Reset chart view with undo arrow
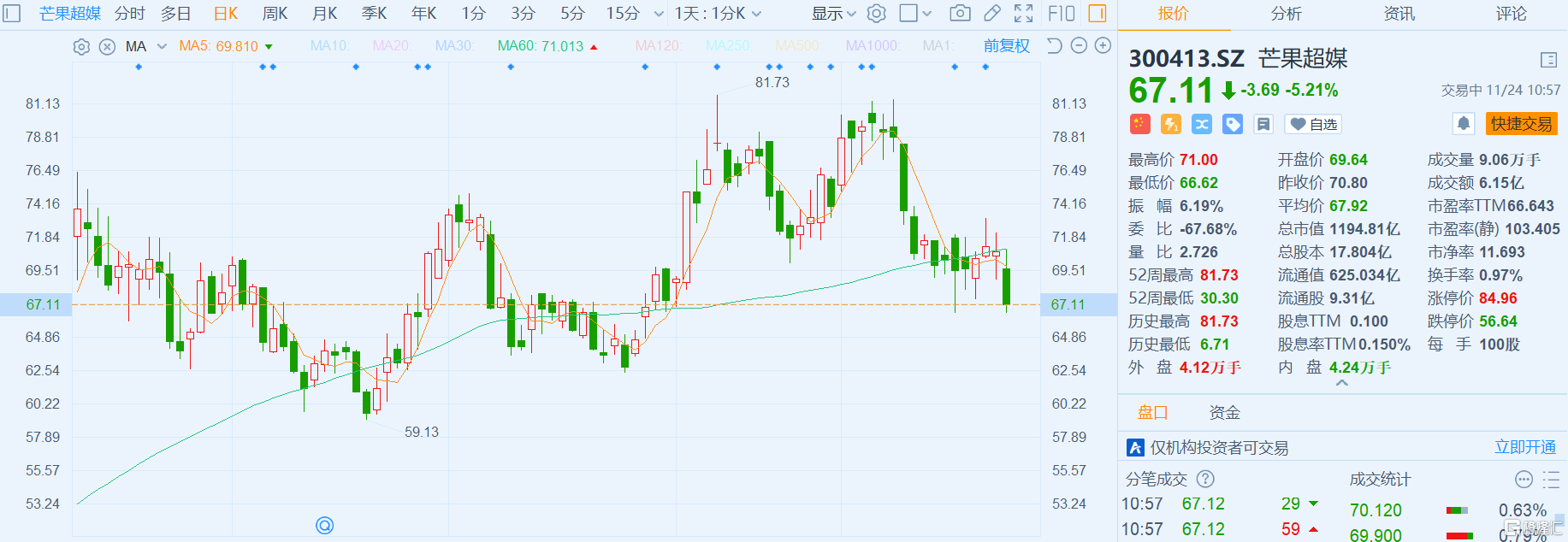Screen dimensions: 1568x542 (x=1055, y=46)
